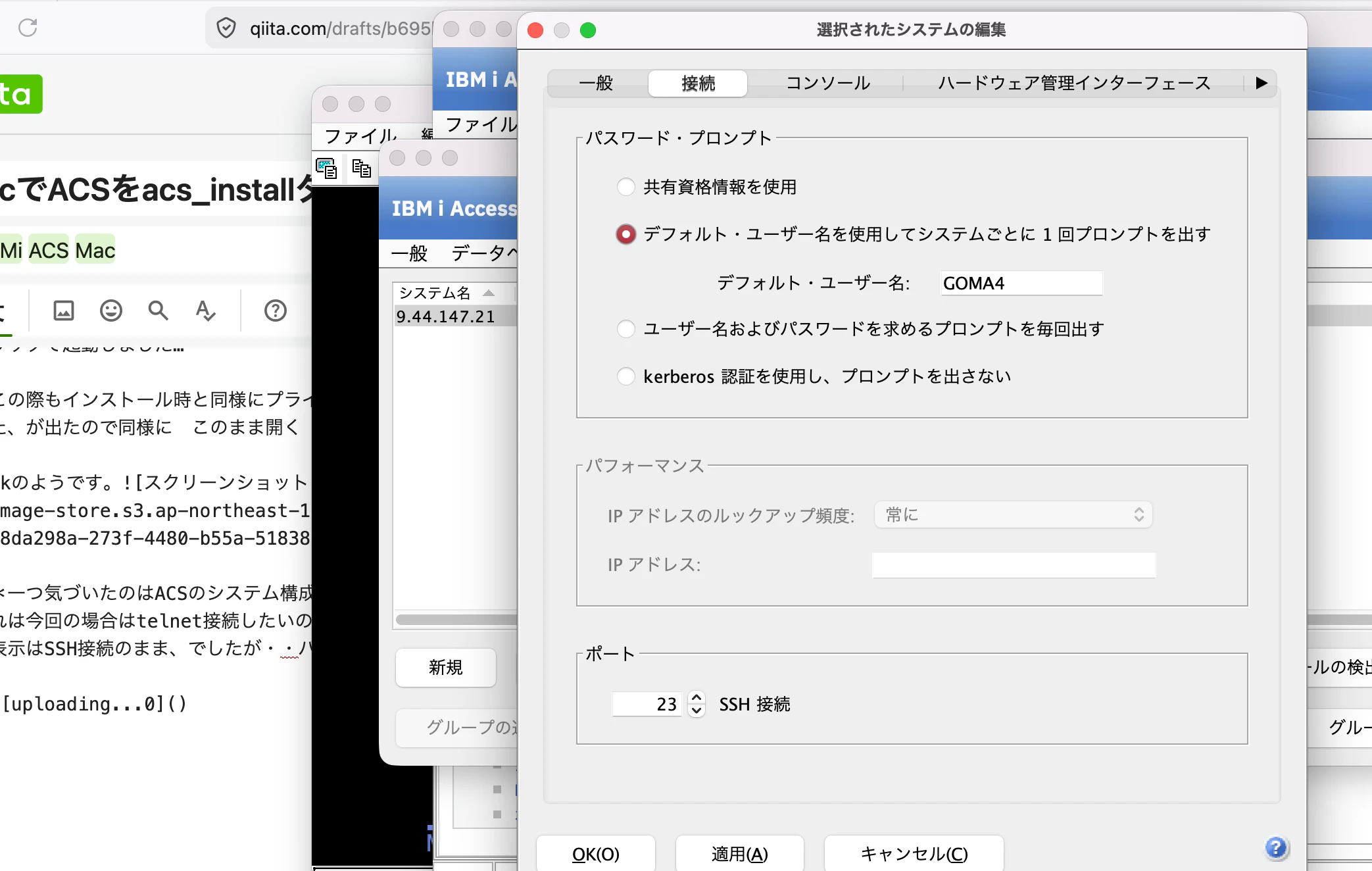
Task: Select 一般 tab in system configuration window
Action: click(409, 253)
